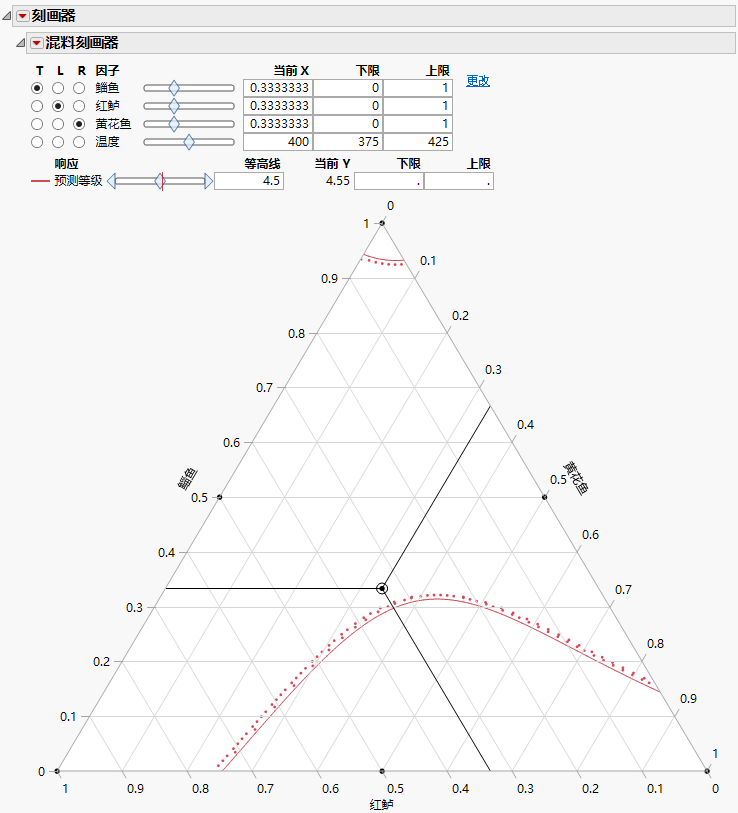Click right arrow of 预测等级 contour slider
The image size is (738, 813).
208,181
